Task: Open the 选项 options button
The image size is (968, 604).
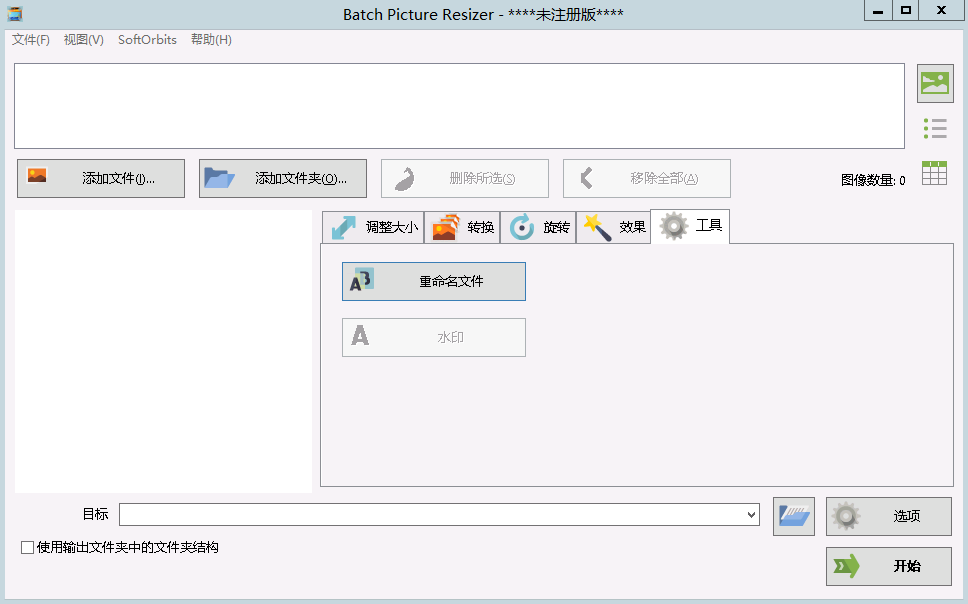Action: 889,516
